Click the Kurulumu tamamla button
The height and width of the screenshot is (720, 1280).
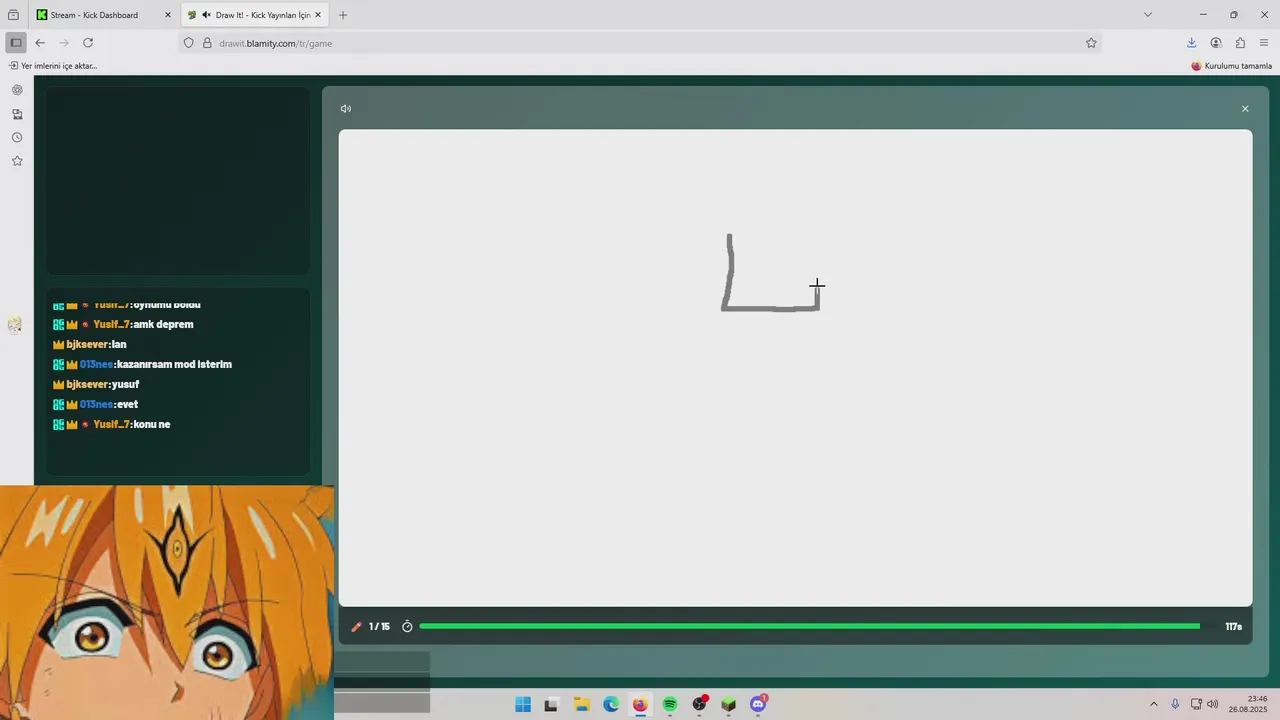(x=1231, y=66)
